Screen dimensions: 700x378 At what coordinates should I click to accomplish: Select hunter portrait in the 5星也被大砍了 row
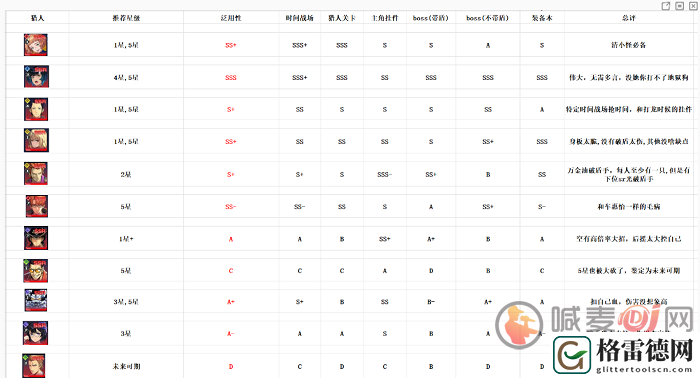click(x=36, y=271)
